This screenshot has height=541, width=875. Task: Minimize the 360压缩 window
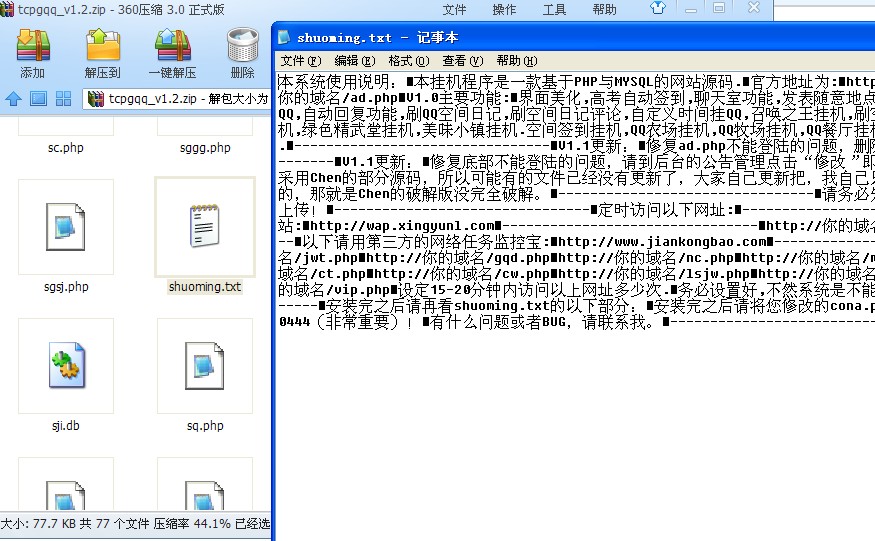(x=691, y=8)
